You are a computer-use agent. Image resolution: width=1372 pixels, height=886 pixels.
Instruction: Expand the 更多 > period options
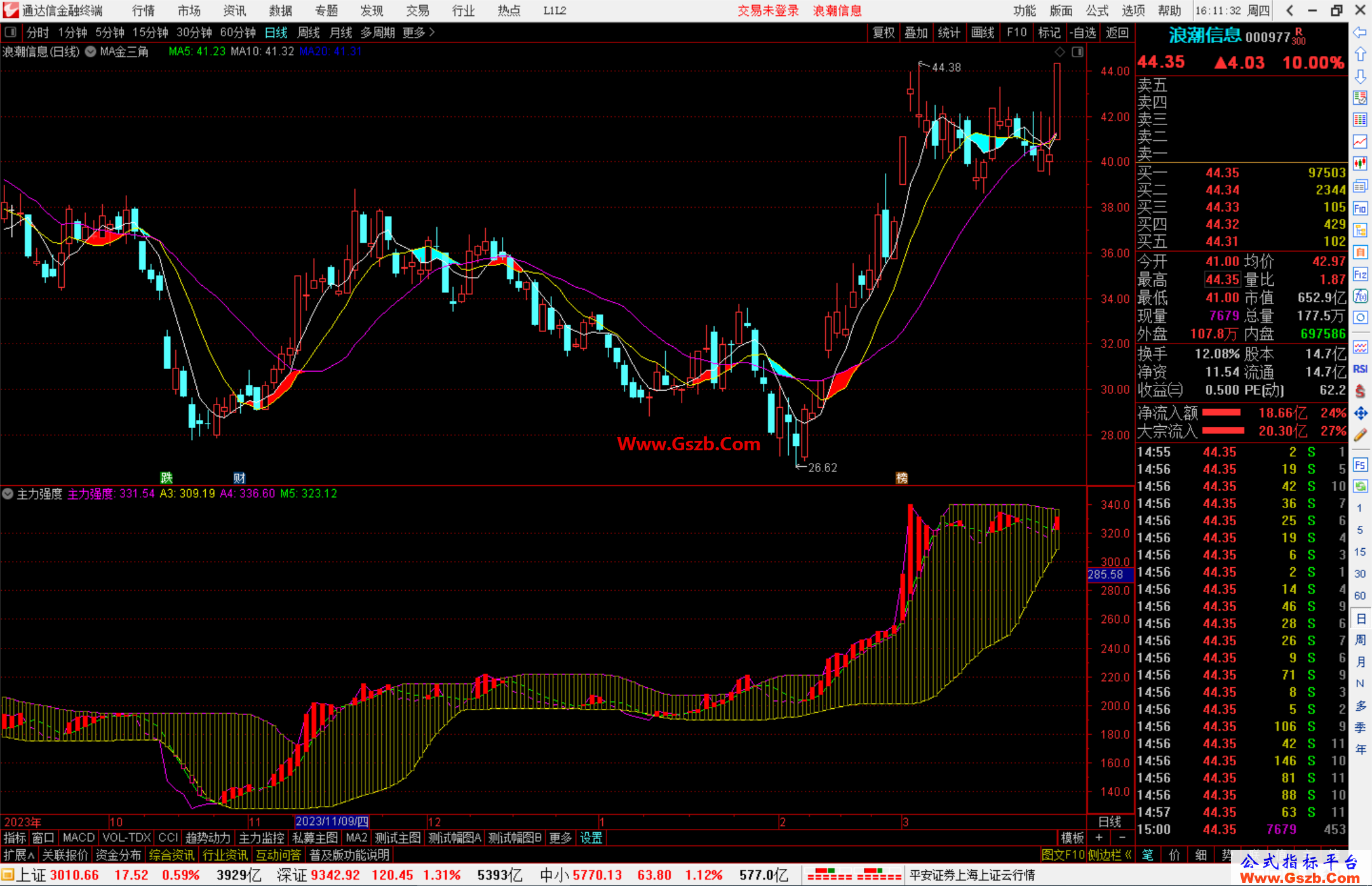click(419, 32)
